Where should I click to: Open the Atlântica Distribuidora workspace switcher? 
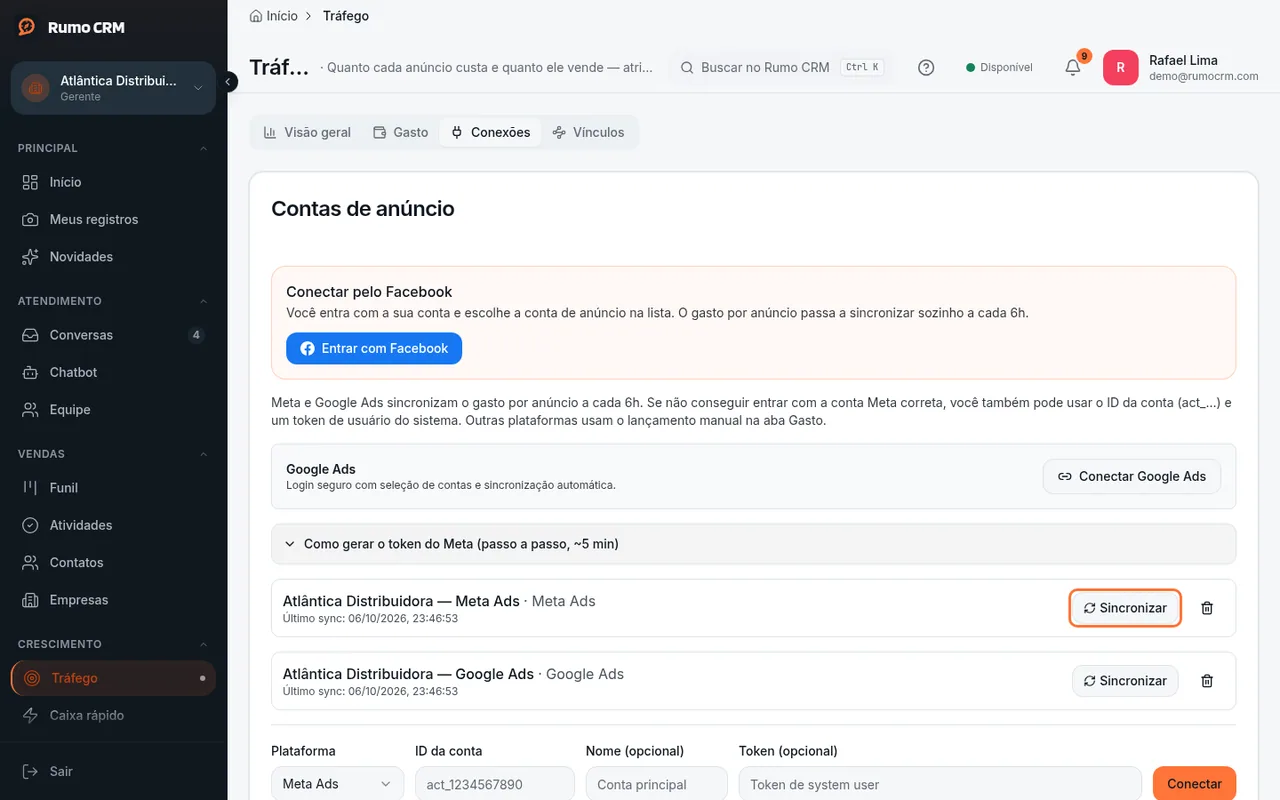point(113,88)
